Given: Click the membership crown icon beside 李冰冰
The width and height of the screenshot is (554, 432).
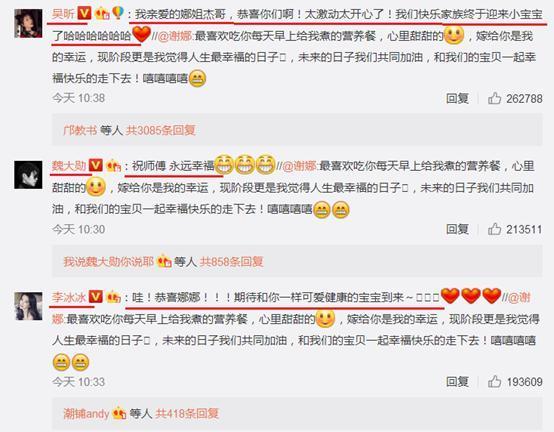Looking at the screenshot, I should [x=113, y=297].
